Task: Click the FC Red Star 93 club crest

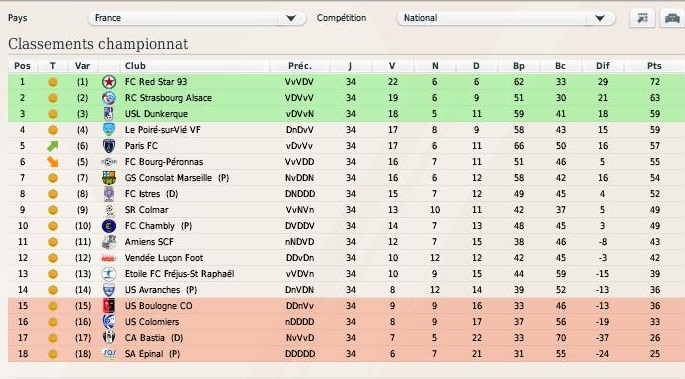Action: 109,82
